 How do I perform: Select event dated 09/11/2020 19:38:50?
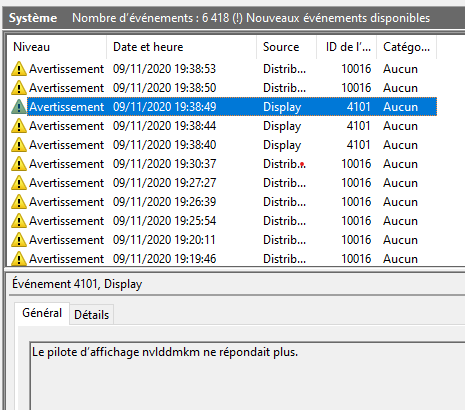[x=223, y=88]
